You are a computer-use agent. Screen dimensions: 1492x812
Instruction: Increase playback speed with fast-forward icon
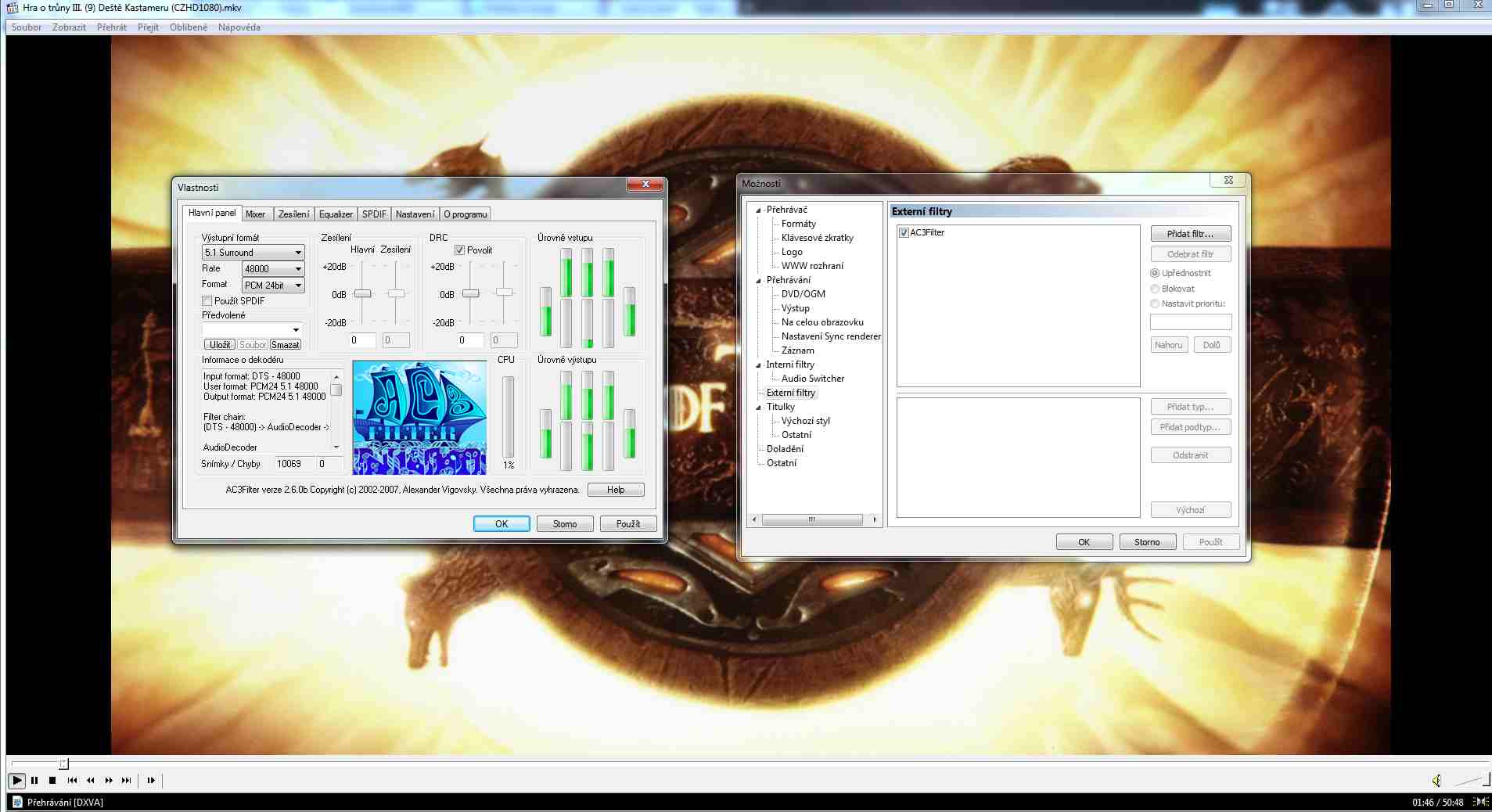tap(109, 780)
